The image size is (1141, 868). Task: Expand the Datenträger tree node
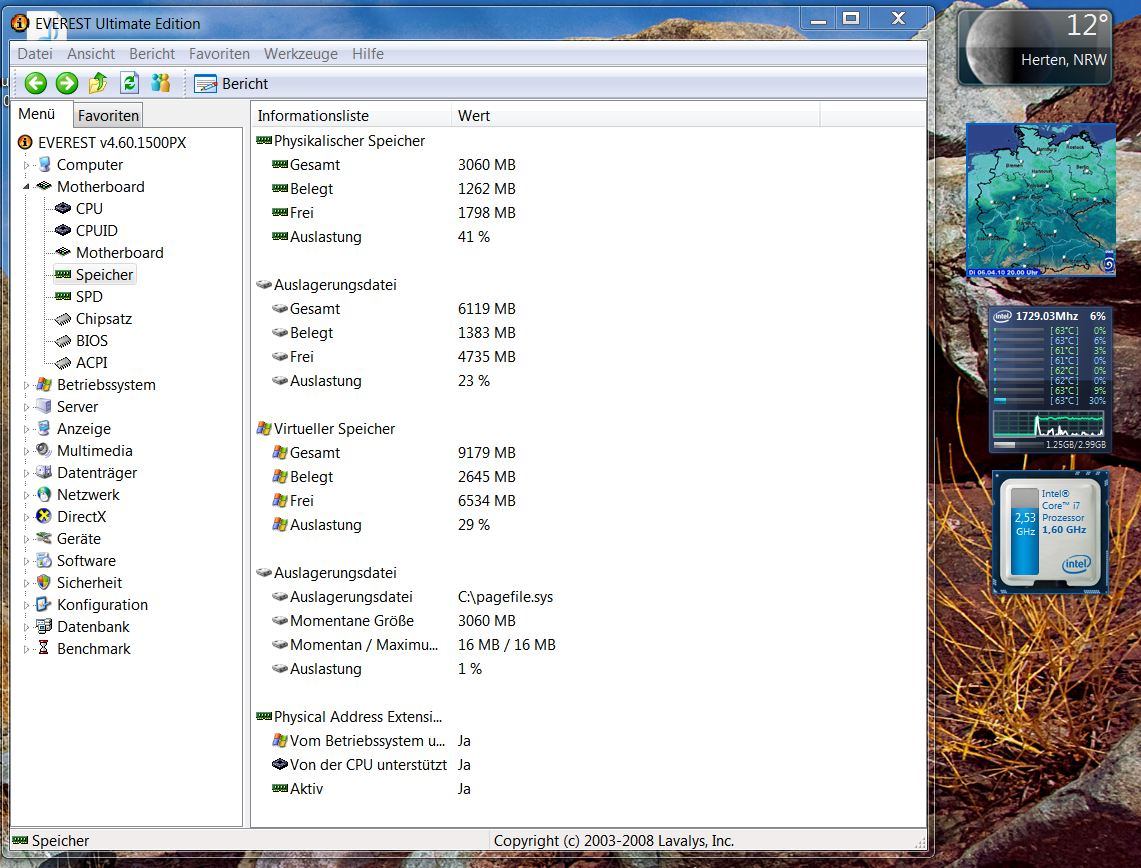(26, 473)
